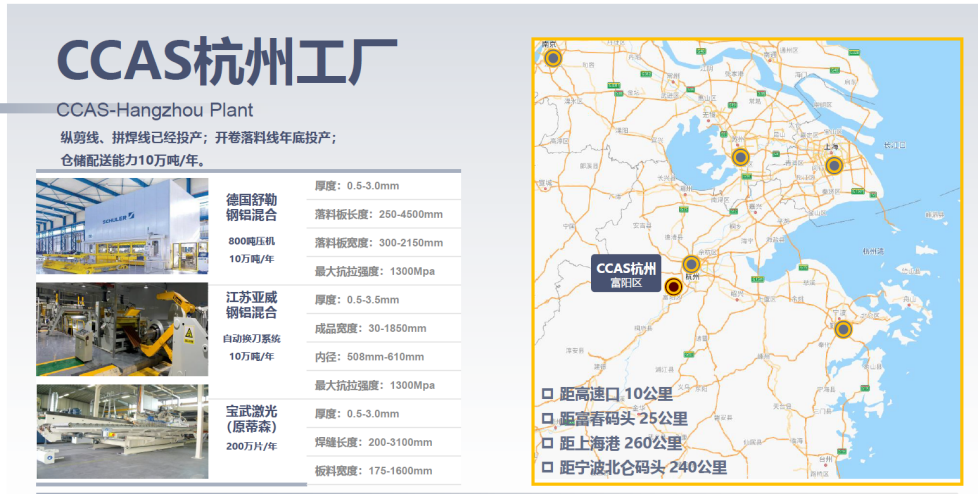Open the Schuler press machine photo
The height and width of the screenshot is (495, 978).
pyautogui.click(x=122, y=226)
